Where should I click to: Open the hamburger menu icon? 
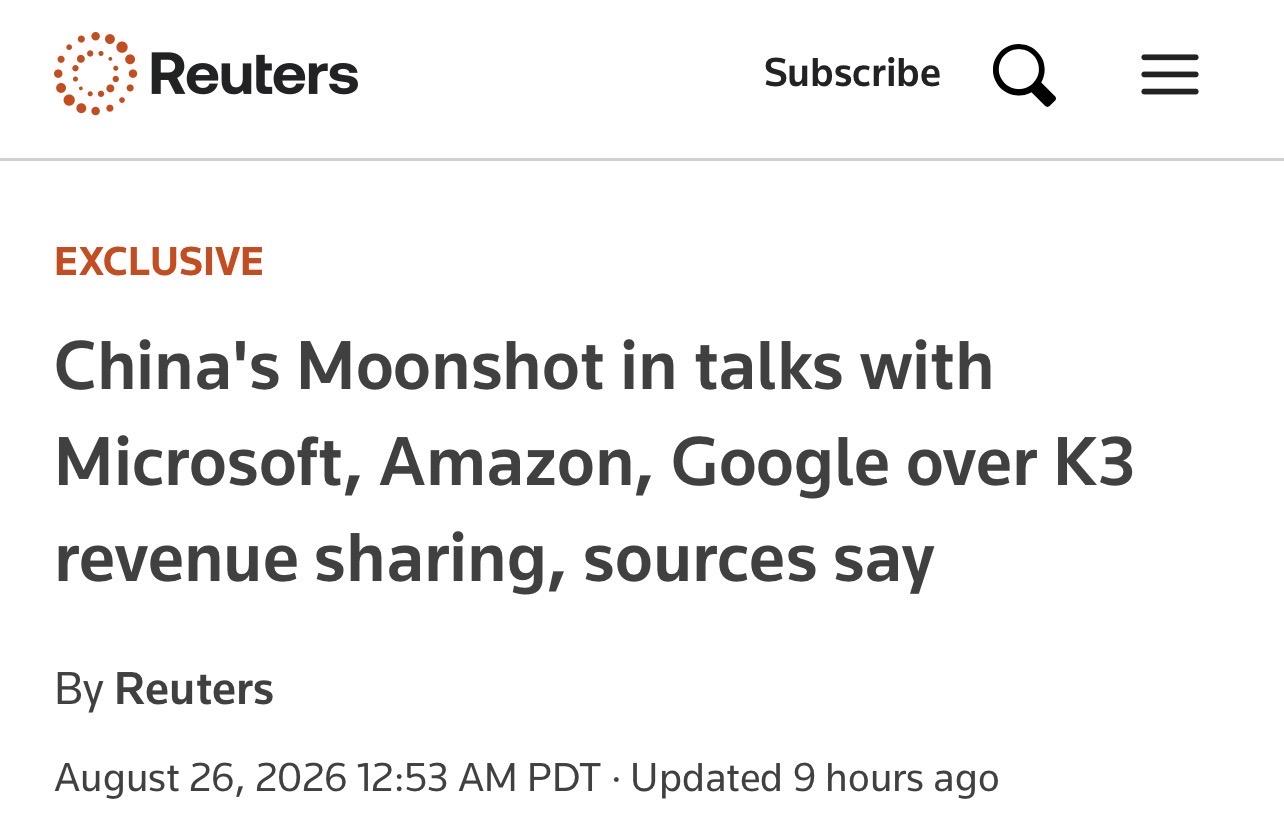click(x=1170, y=75)
